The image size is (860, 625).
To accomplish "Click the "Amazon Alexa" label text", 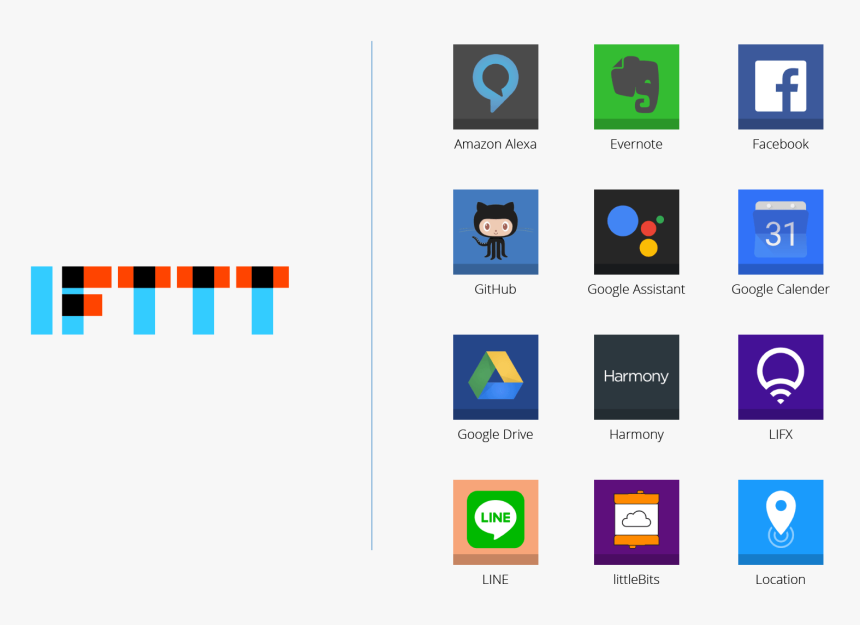I will click(495, 144).
